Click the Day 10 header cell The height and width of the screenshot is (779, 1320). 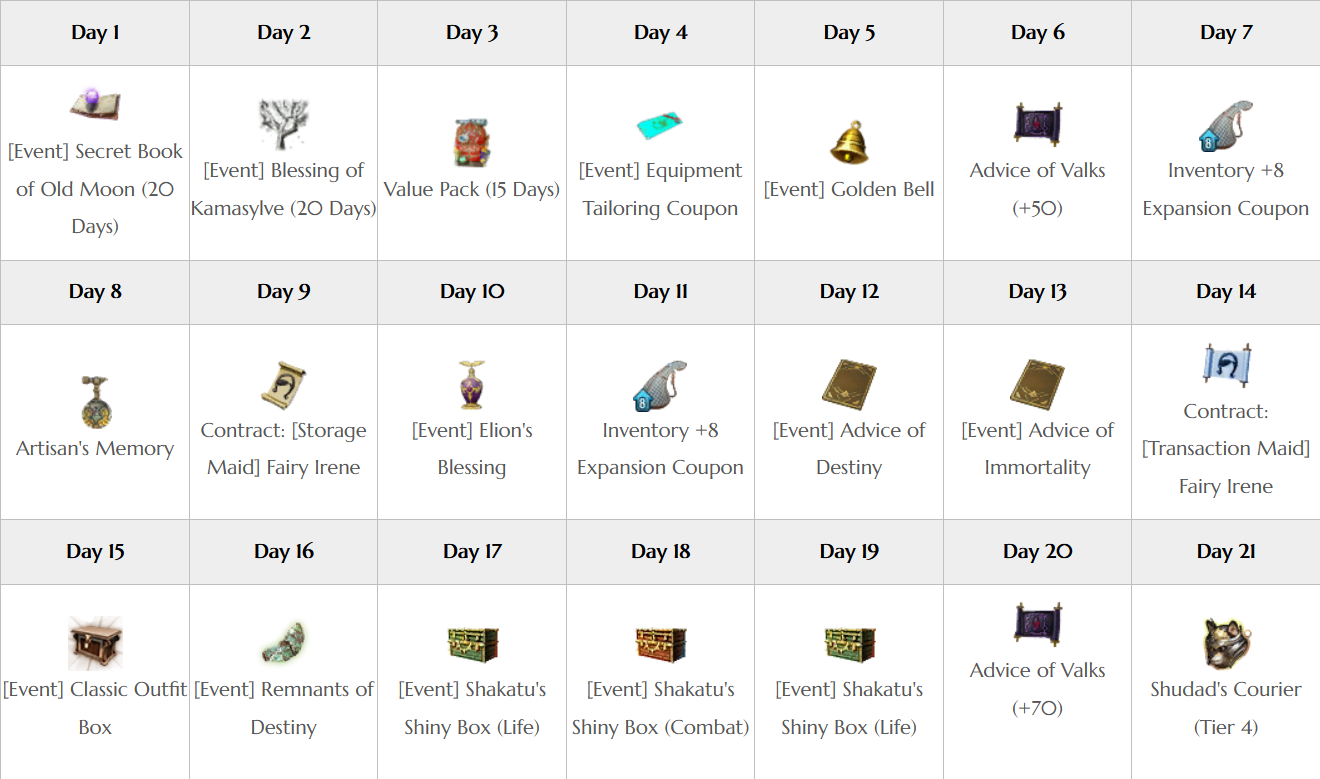[x=472, y=292]
